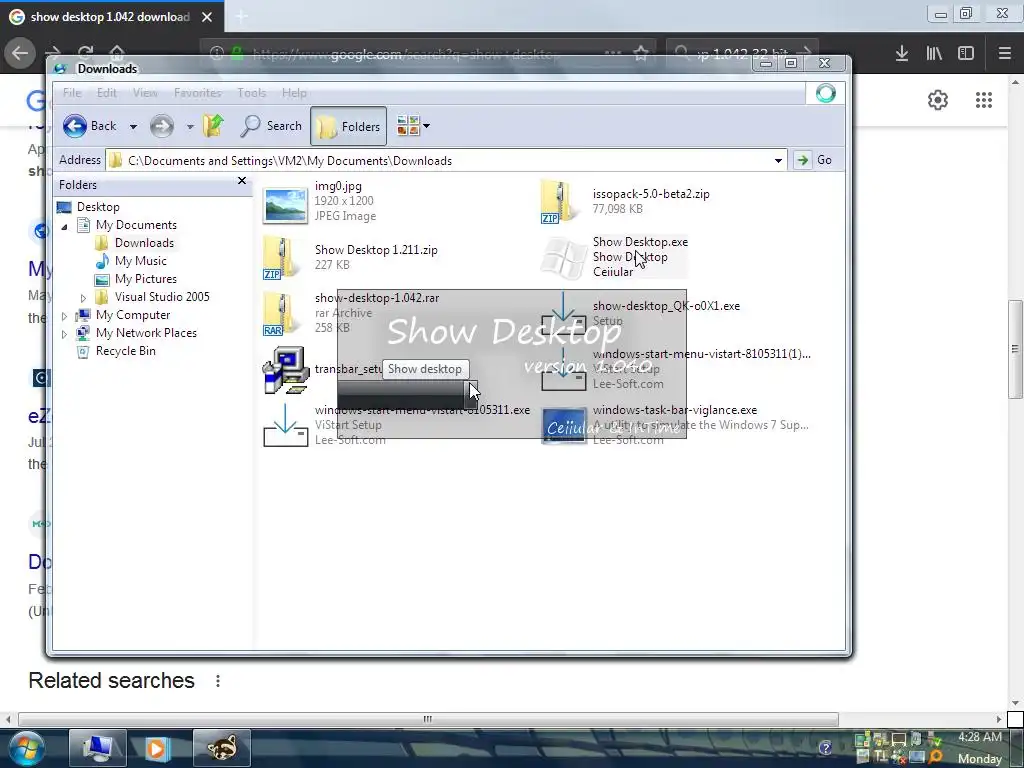Screen dimensions: 1024x768
Task: Select the Downloads folder in the tree
Action: click(144, 243)
